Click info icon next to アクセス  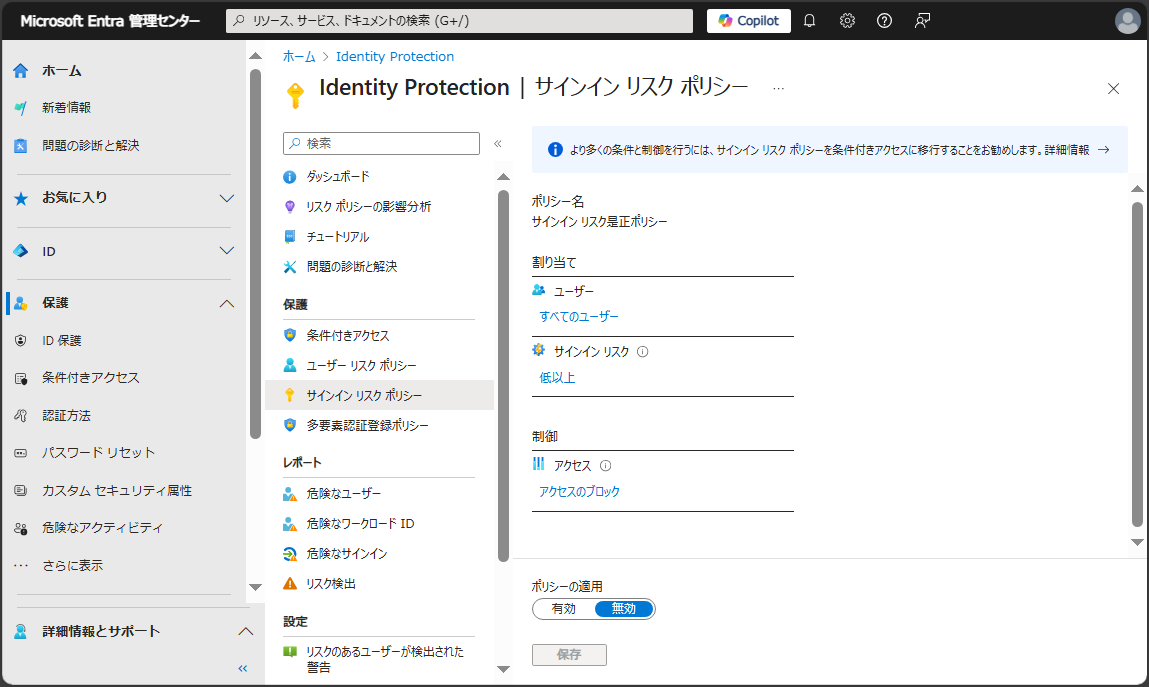tap(605, 466)
